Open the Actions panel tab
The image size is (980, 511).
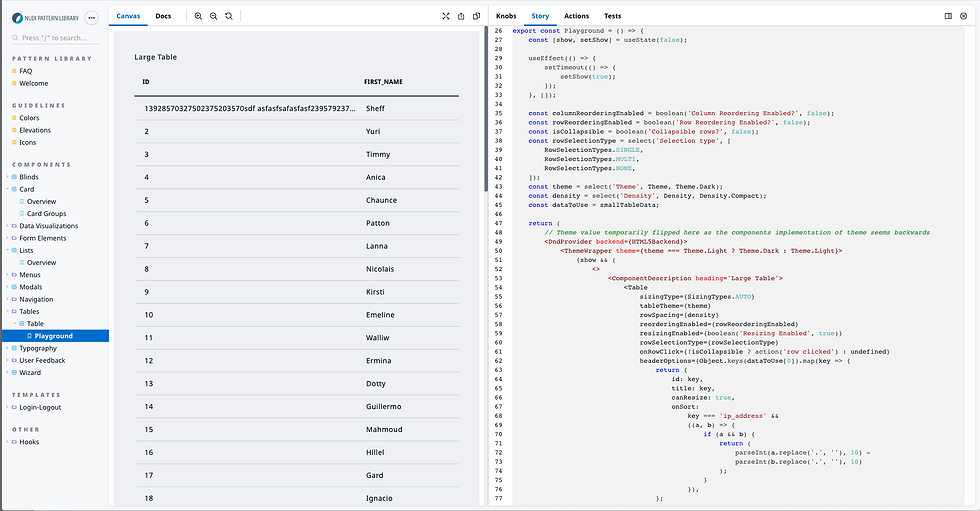coord(576,16)
